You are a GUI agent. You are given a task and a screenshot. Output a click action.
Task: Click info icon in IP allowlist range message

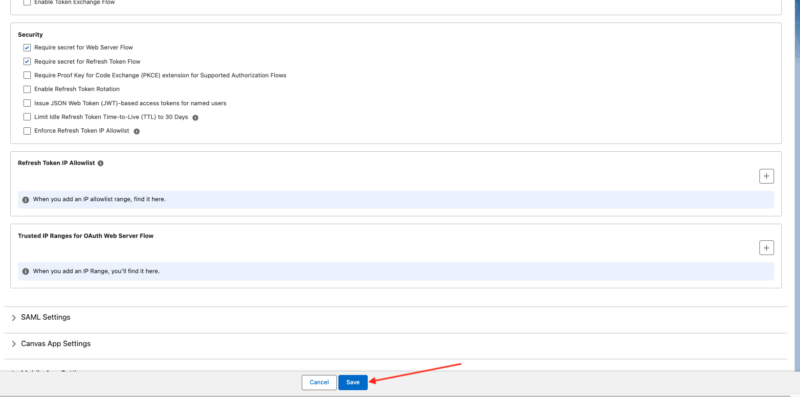(x=26, y=200)
